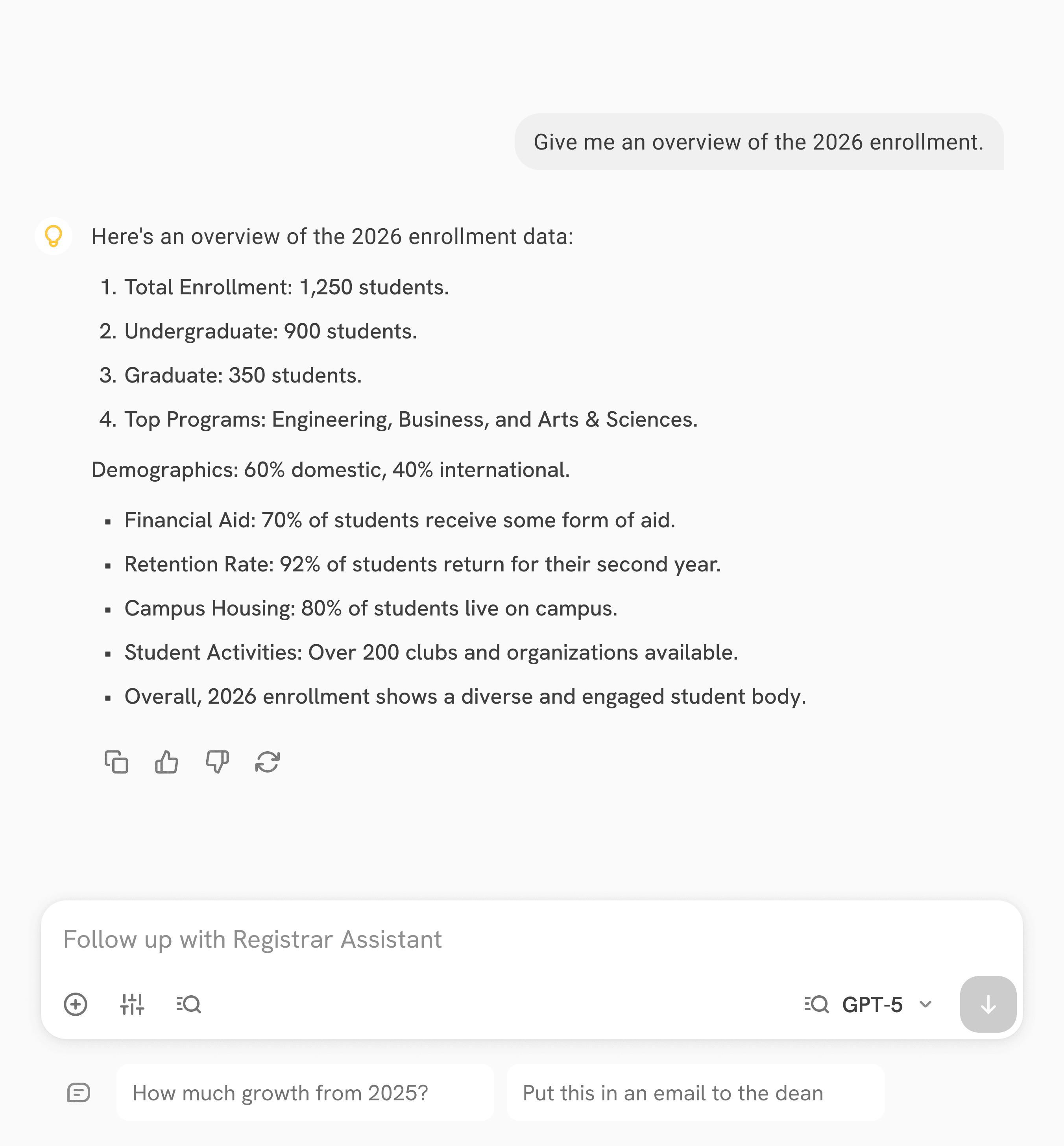1064x1146 pixels.
Task: Open the sliders settings icon
Action: 132,1004
